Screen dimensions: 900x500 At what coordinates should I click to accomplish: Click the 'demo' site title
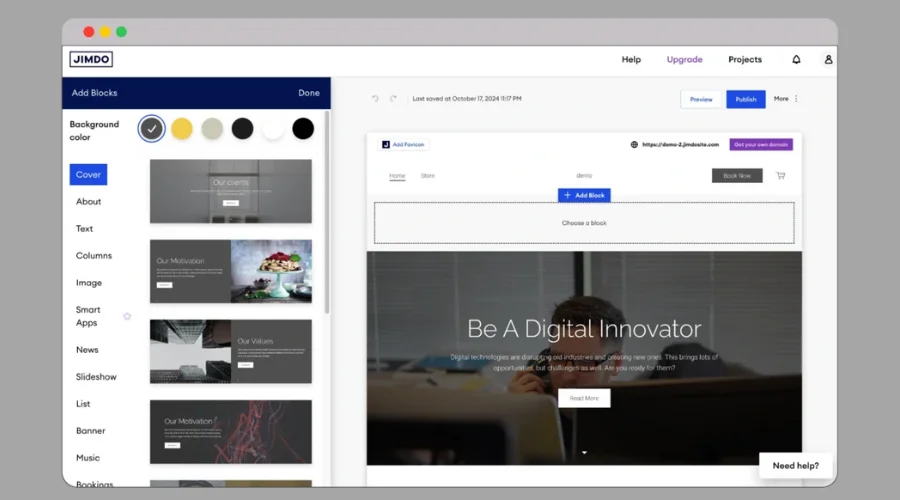(x=584, y=176)
